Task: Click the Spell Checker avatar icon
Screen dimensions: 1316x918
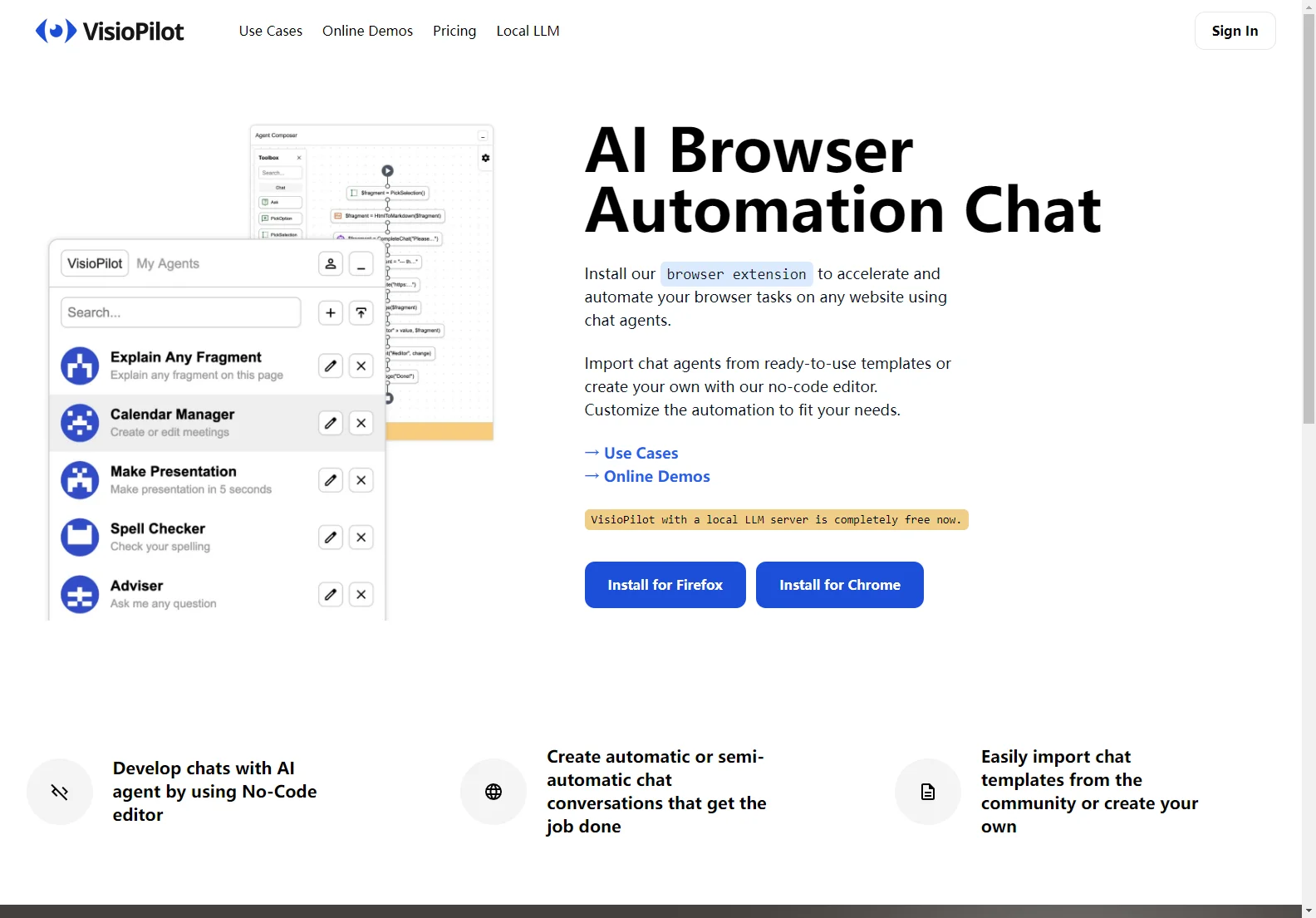Action: (80, 538)
